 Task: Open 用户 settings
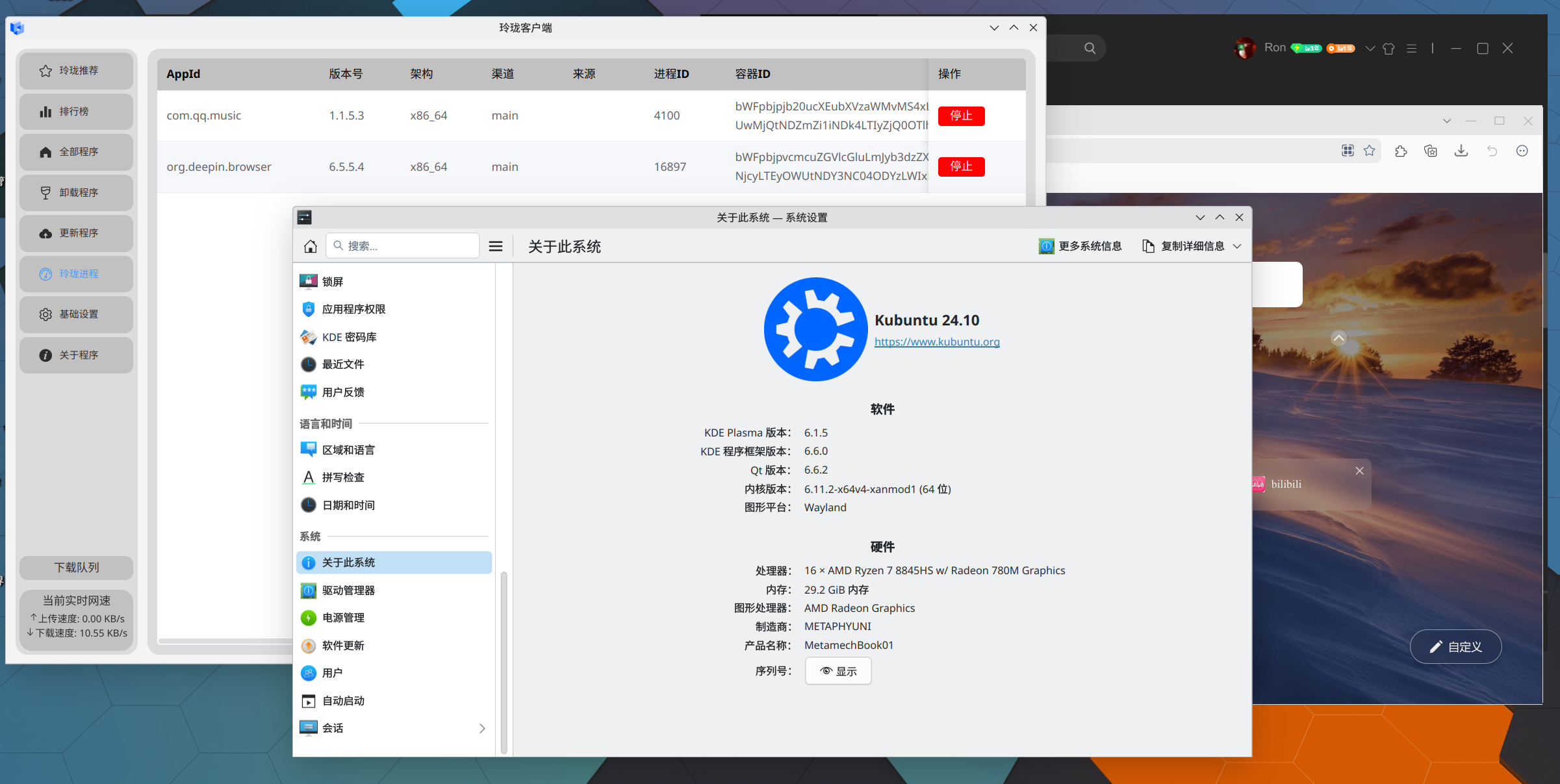point(394,673)
